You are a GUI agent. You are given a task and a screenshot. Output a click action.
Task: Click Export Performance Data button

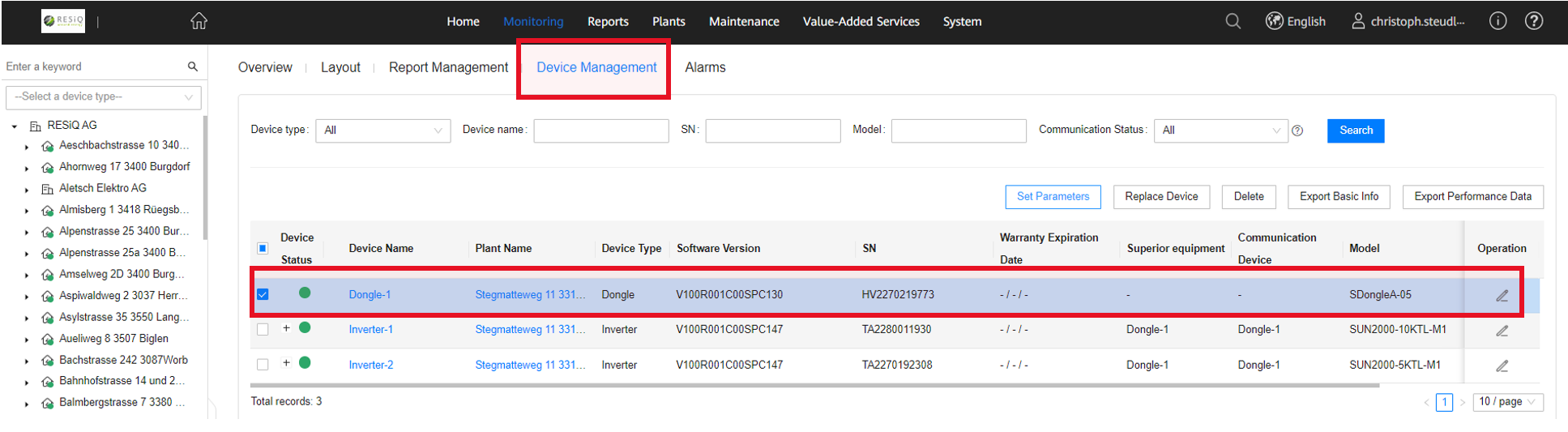pyautogui.click(x=1472, y=197)
